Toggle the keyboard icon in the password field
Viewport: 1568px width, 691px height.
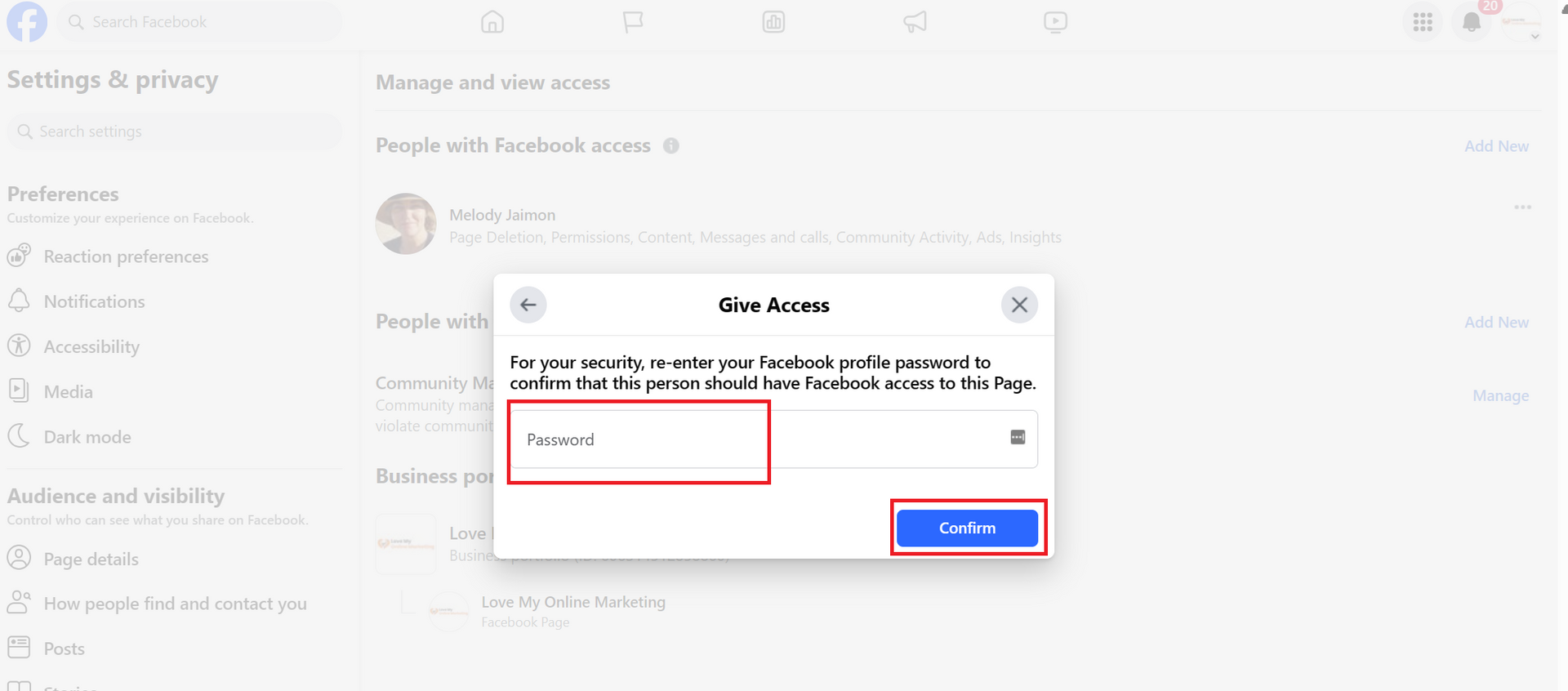[x=1018, y=437]
